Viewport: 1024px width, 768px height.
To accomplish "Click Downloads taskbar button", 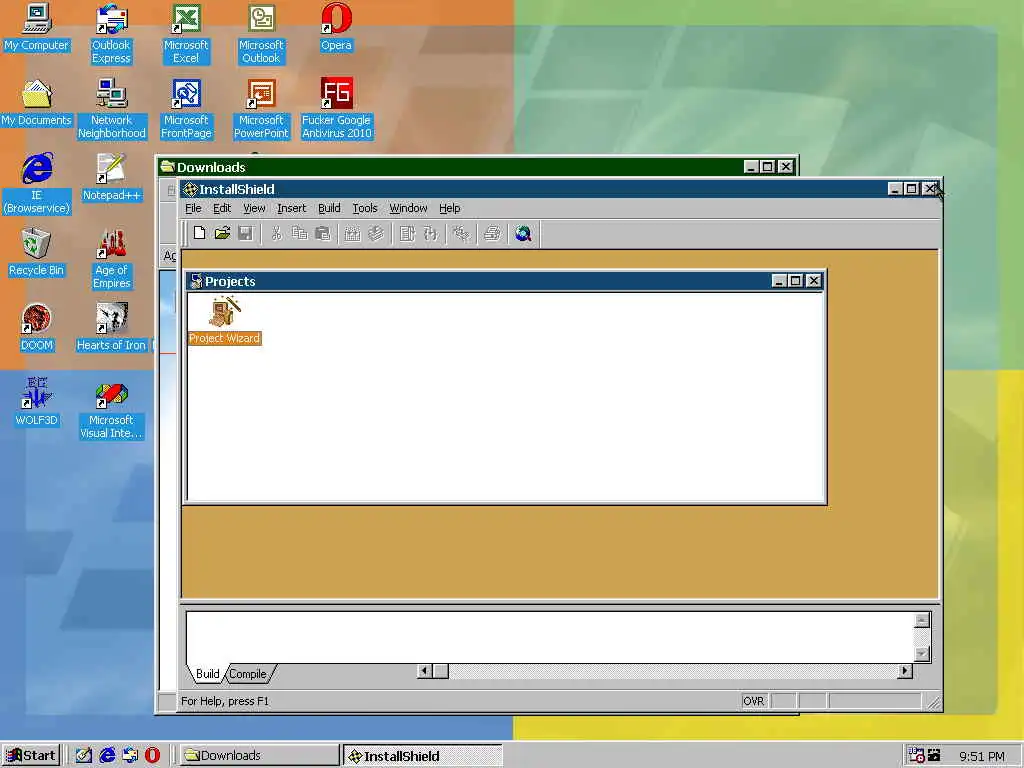I will coord(258,756).
